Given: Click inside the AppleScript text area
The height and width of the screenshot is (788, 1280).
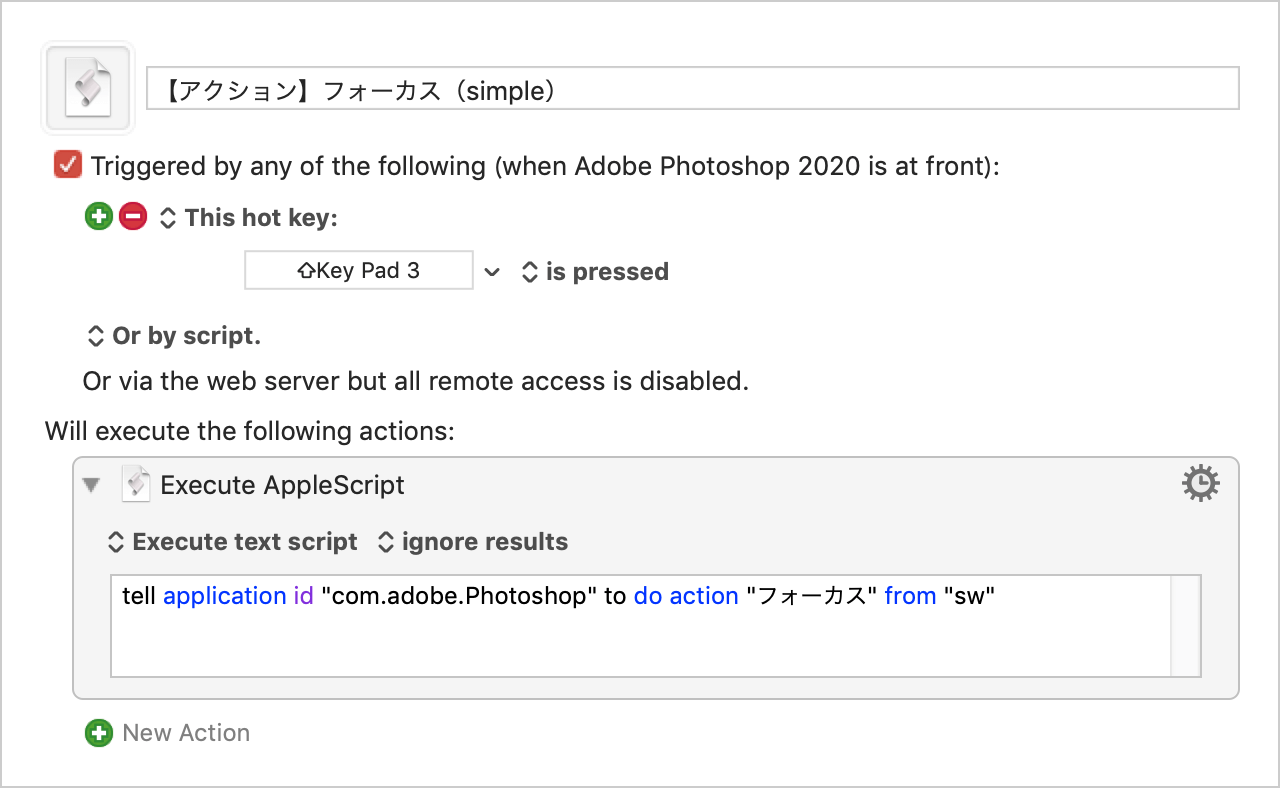Looking at the screenshot, I should (x=640, y=626).
